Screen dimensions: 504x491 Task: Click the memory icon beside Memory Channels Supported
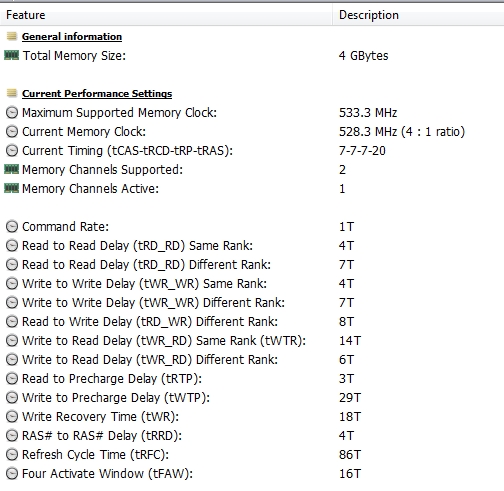12,169
